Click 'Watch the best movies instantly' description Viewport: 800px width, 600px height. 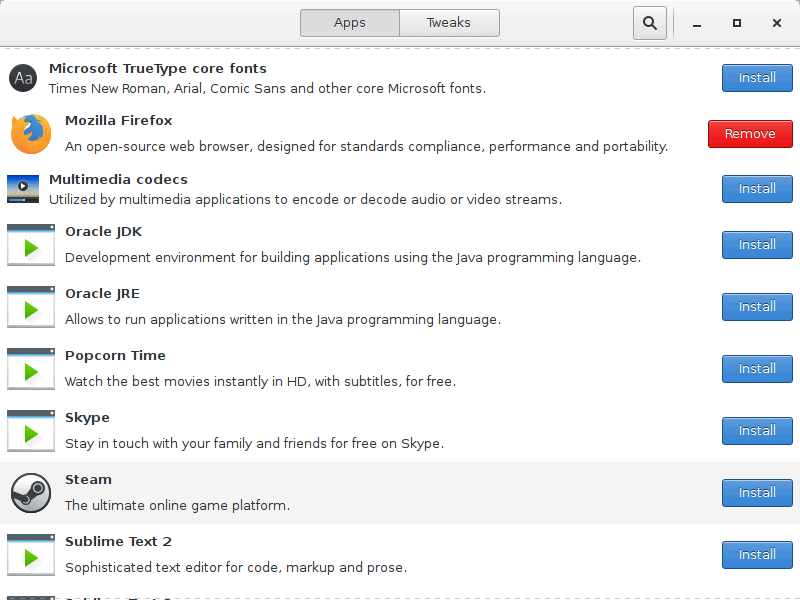pyautogui.click(x=261, y=382)
